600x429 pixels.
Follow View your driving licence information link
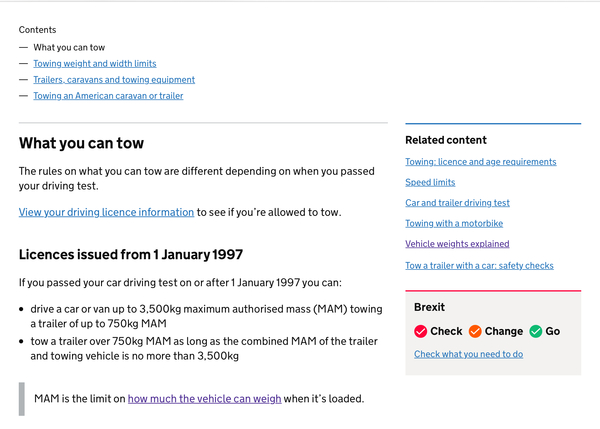tap(106, 212)
